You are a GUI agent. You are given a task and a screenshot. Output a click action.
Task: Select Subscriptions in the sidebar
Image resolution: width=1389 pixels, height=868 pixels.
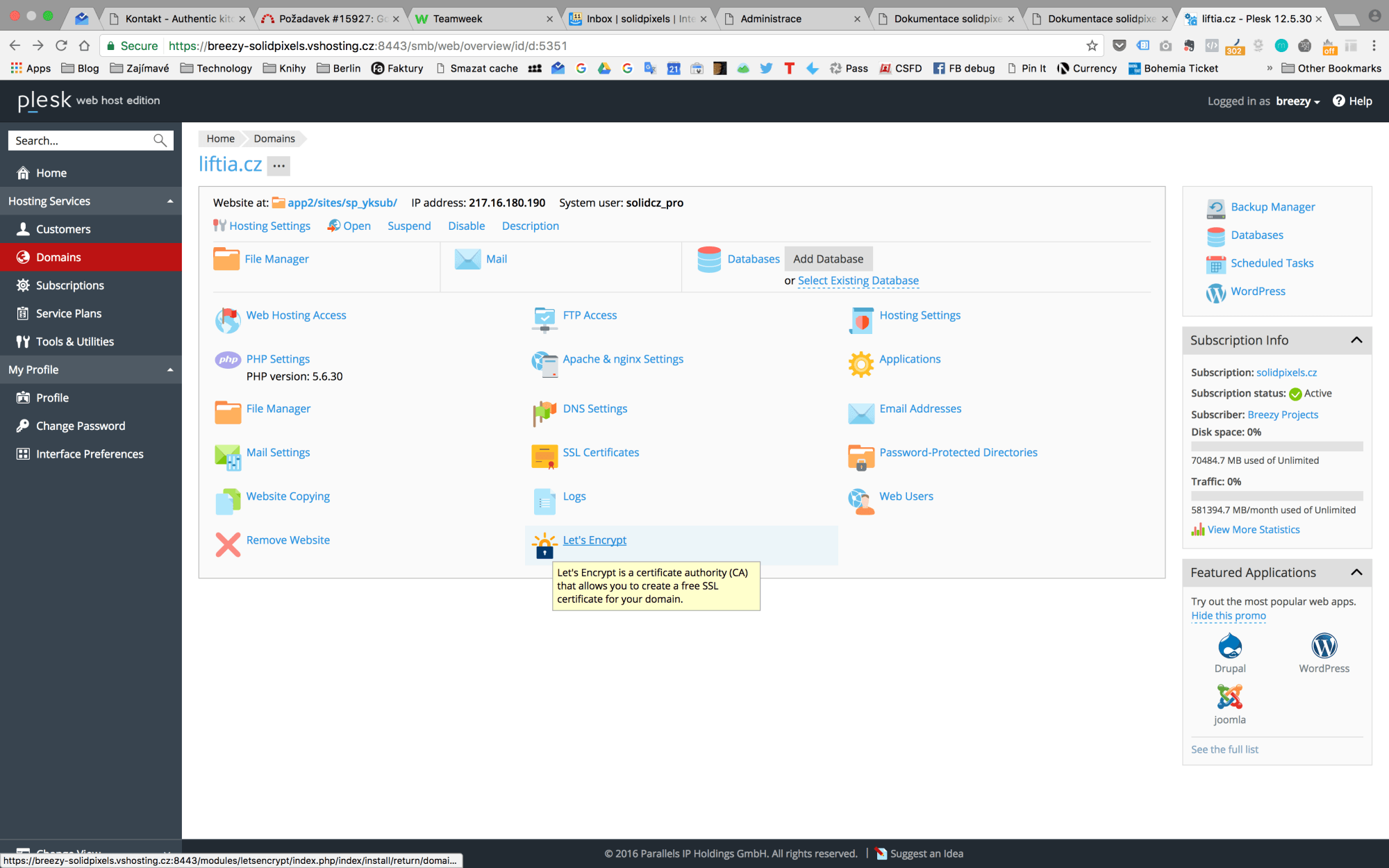[x=69, y=285]
